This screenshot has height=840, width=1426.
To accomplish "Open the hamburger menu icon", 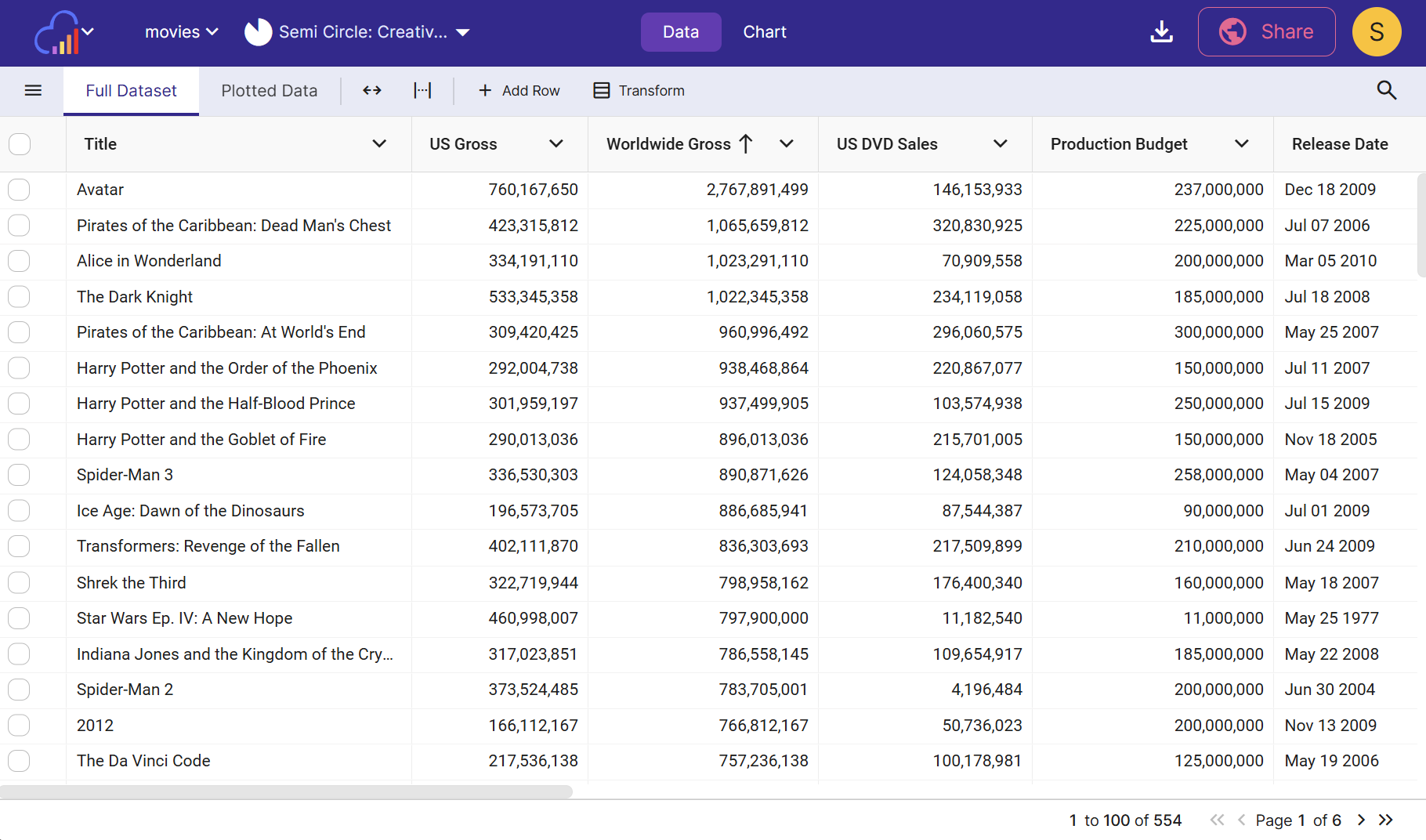I will pos(33,91).
